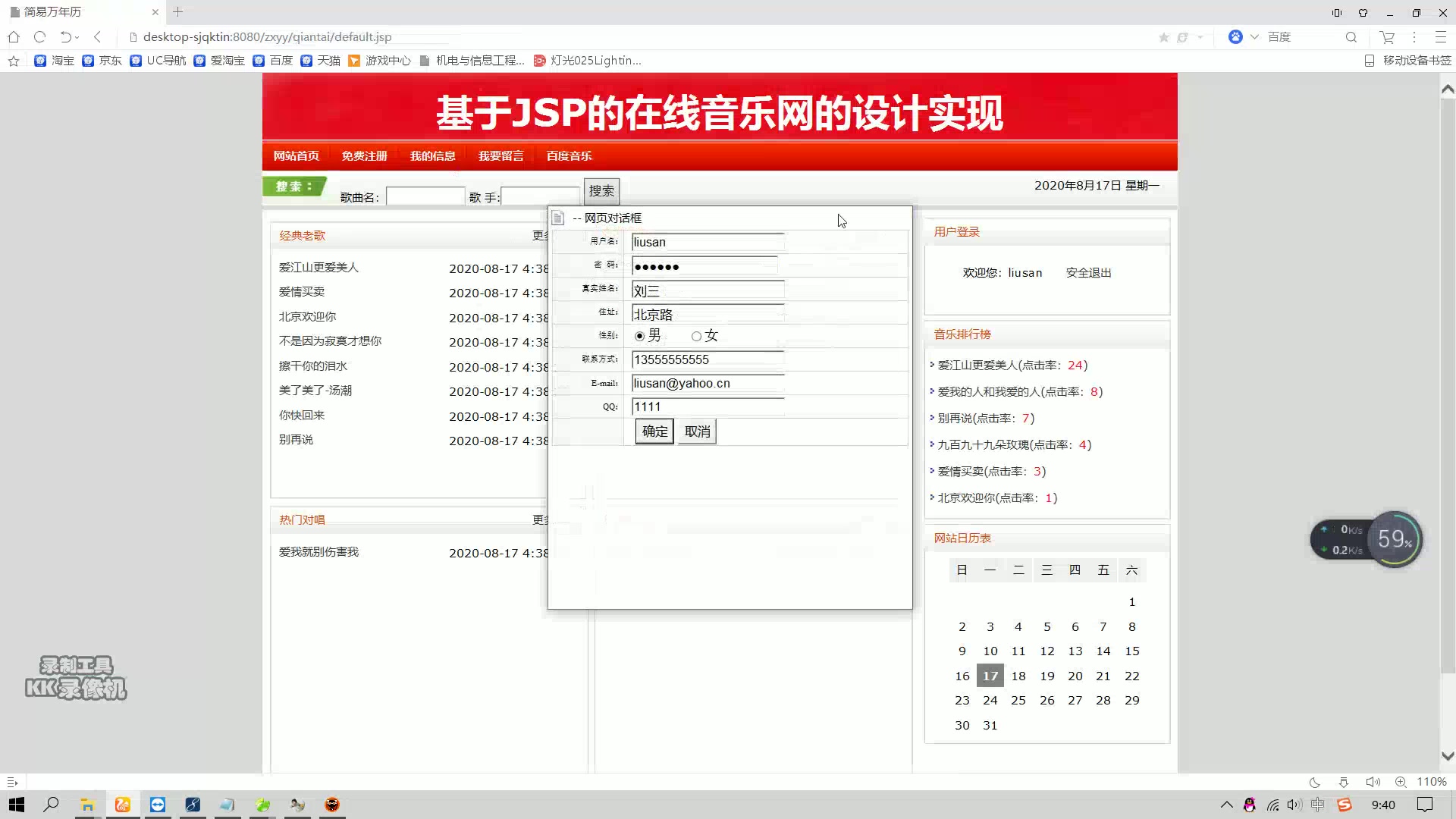Click the E-mail field in dialog
1456x819 pixels.
(x=708, y=383)
